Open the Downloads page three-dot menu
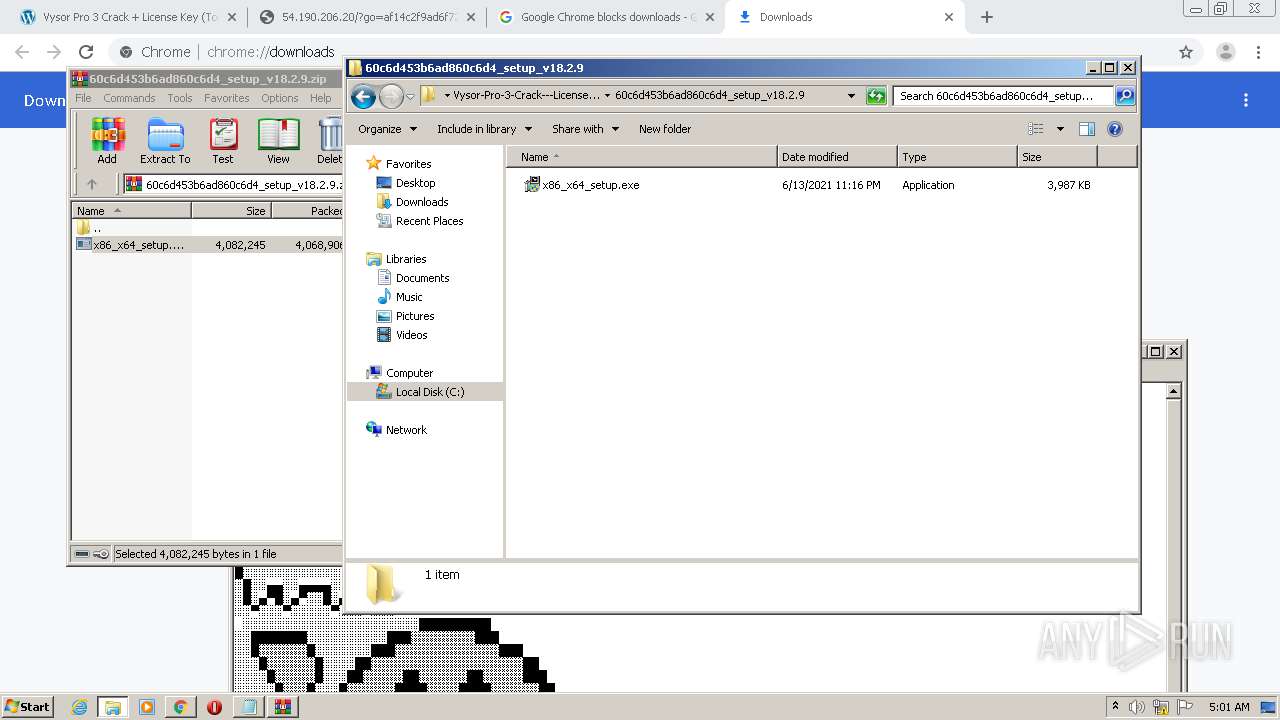 coord(1246,100)
